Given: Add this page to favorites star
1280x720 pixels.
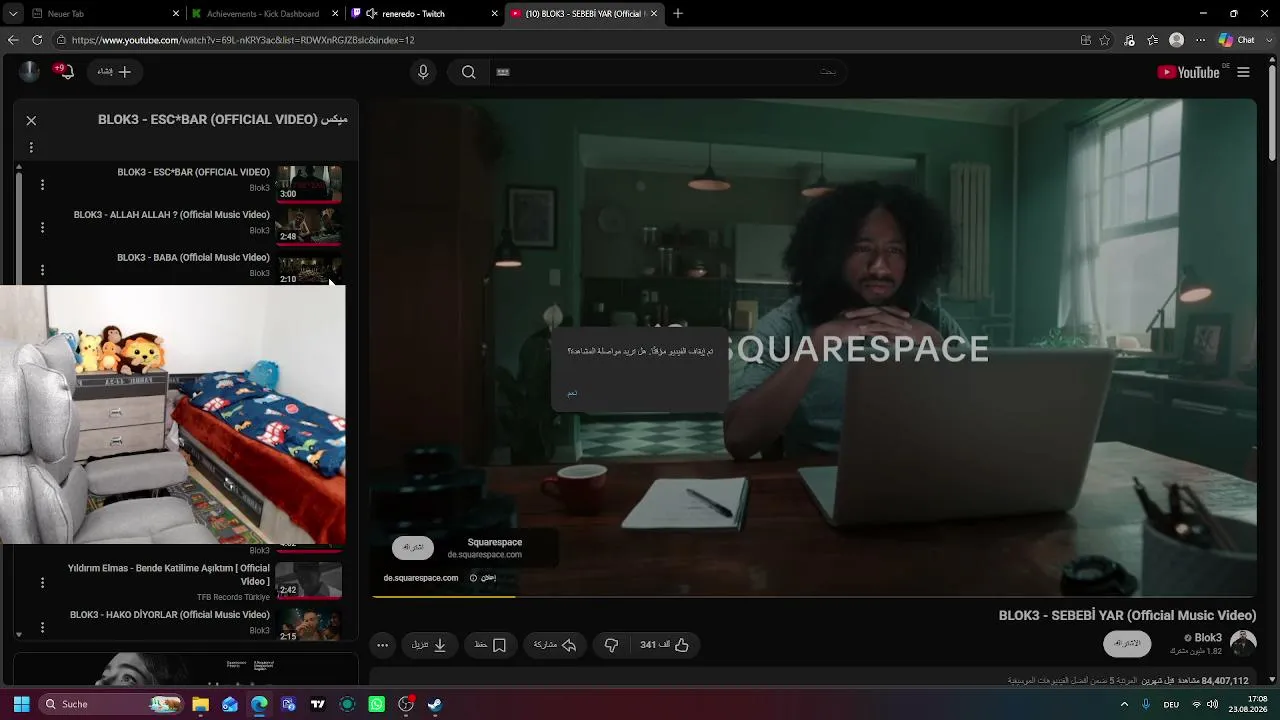Looking at the screenshot, I should point(1105,40).
